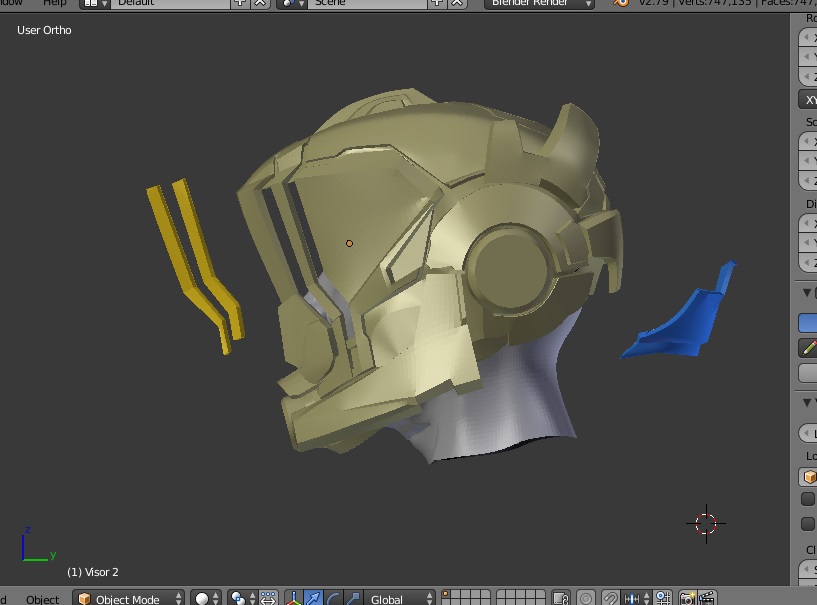Select the rotate manipulator arc icon
The image size is (817, 605).
(333, 598)
